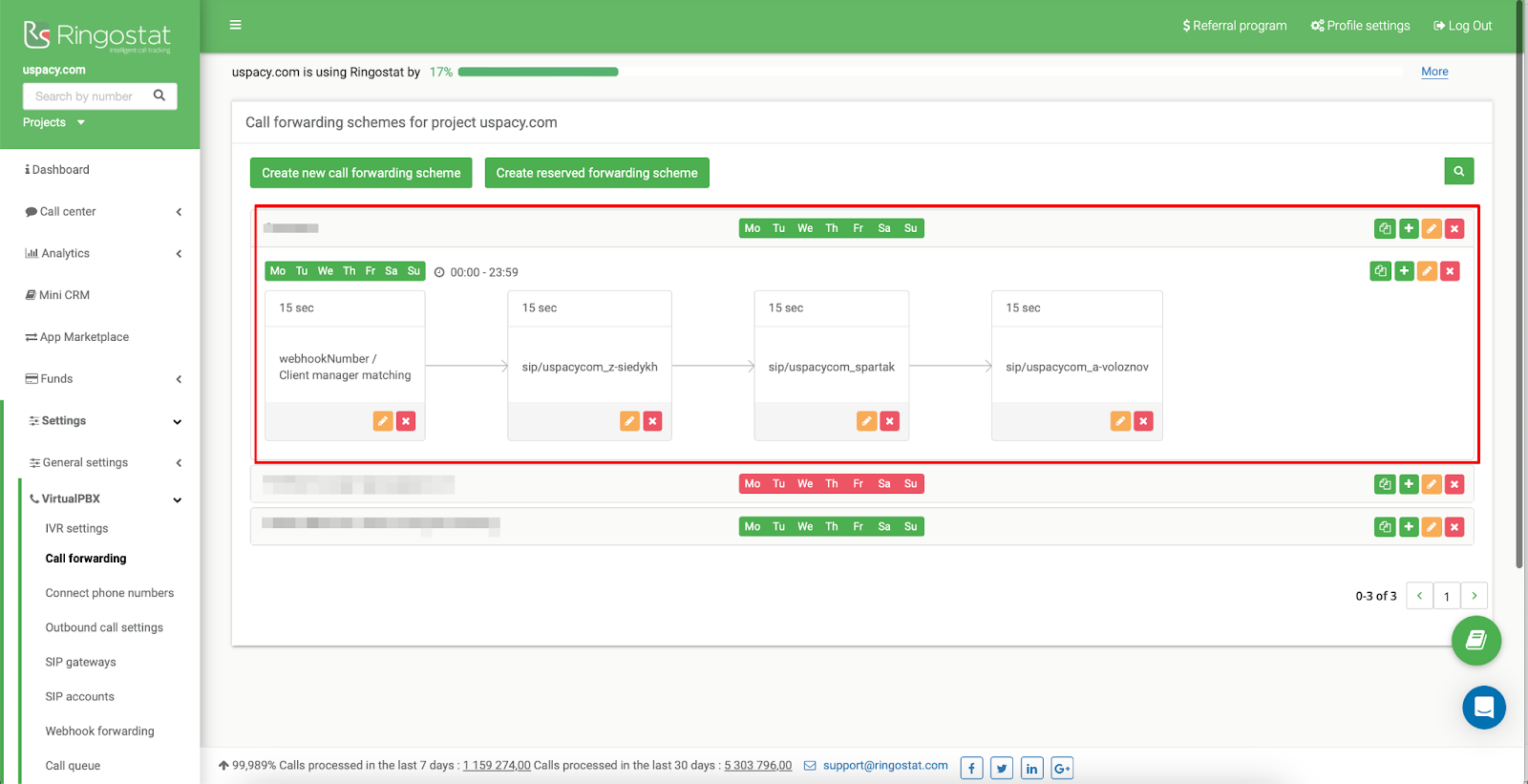Open Call queue page
Image resolution: width=1528 pixels, height=784 pixels.
click(73, 765)
